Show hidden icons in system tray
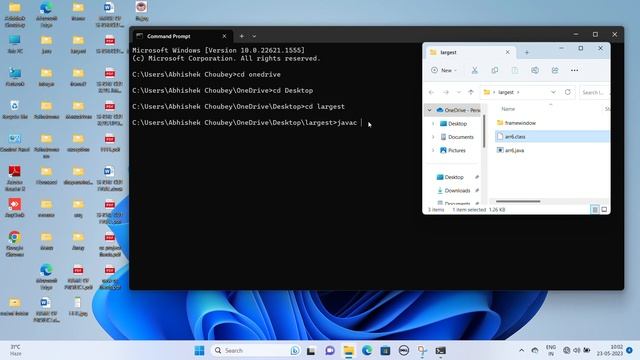 click(522, 350)
